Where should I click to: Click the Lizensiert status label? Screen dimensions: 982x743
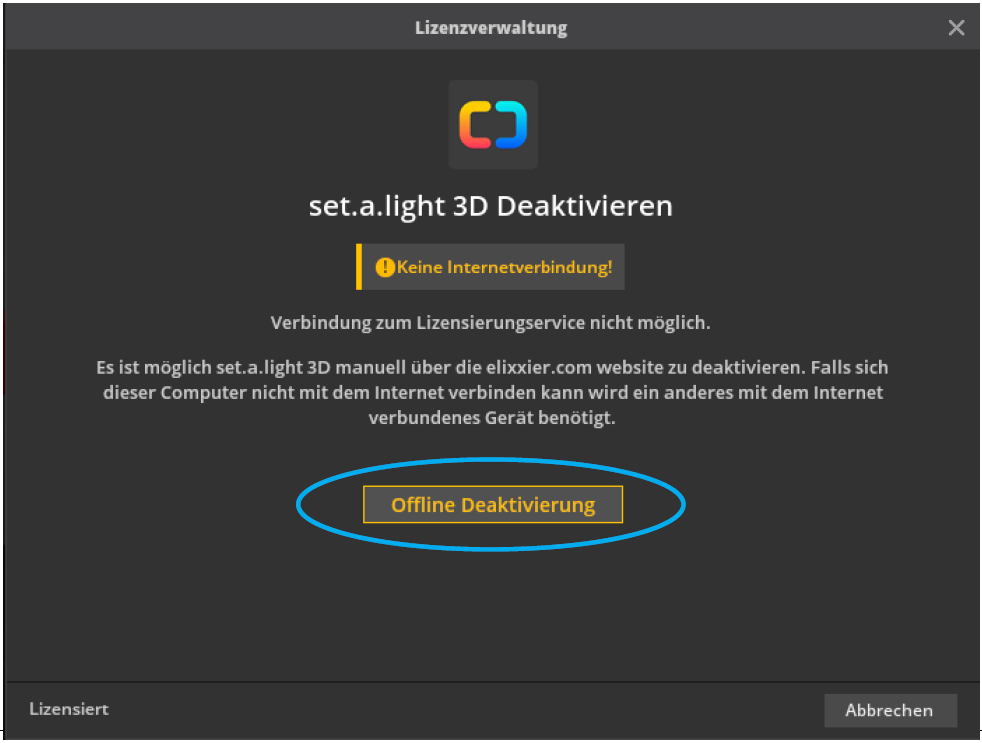click(69, 709)
